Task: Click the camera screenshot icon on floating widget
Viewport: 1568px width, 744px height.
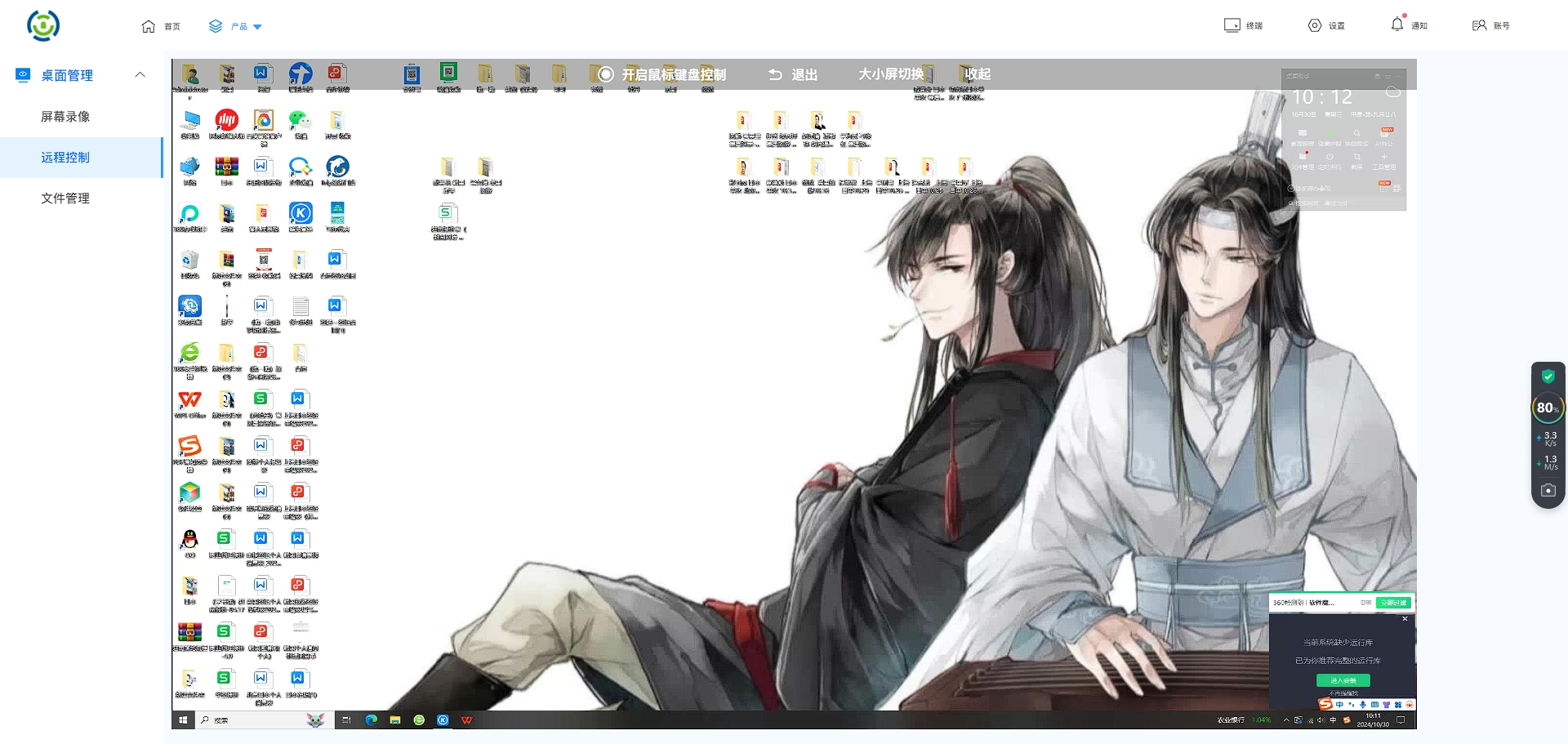Action: point(1548,490)
